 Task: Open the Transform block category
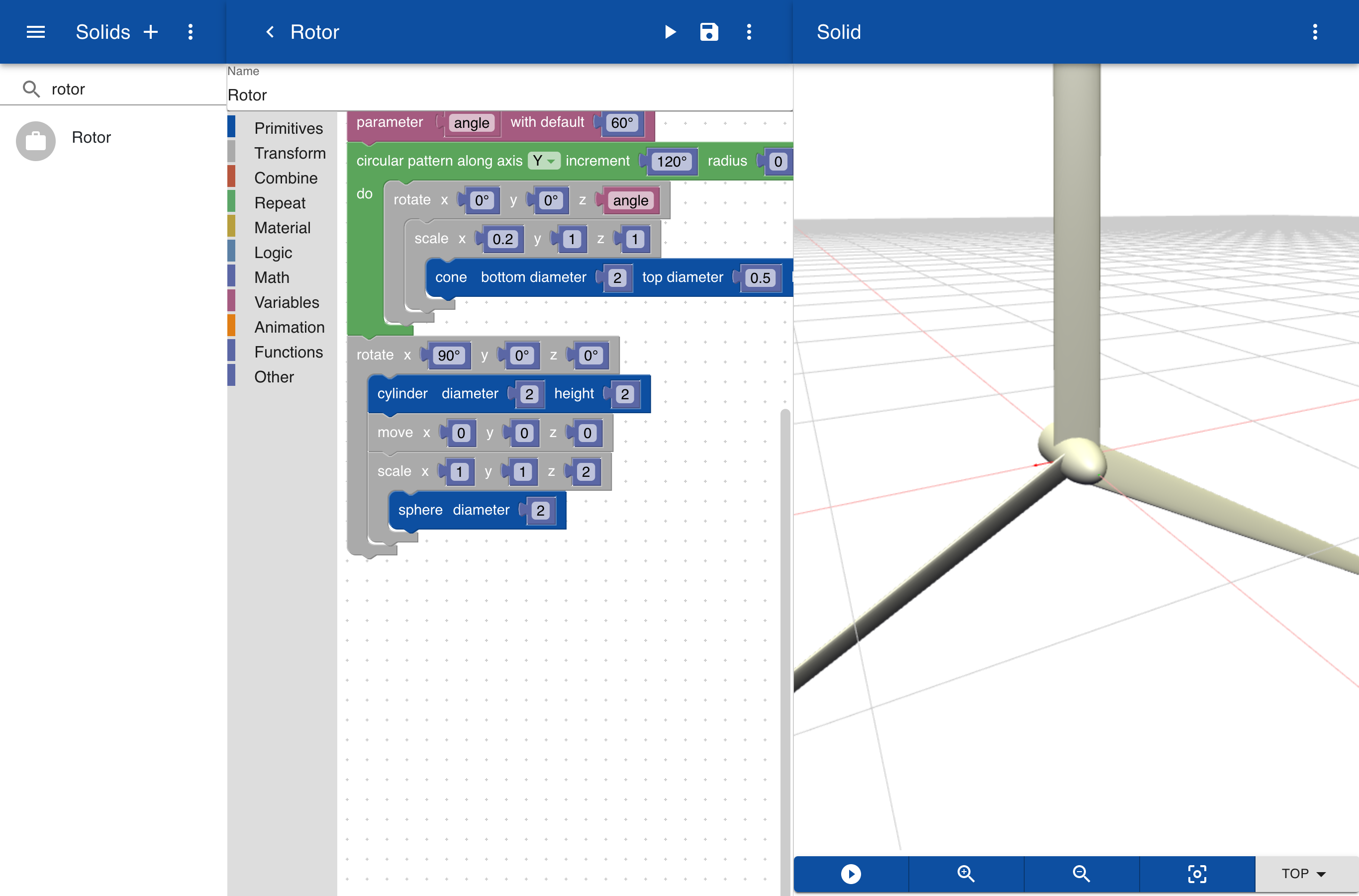coord(290,153)
